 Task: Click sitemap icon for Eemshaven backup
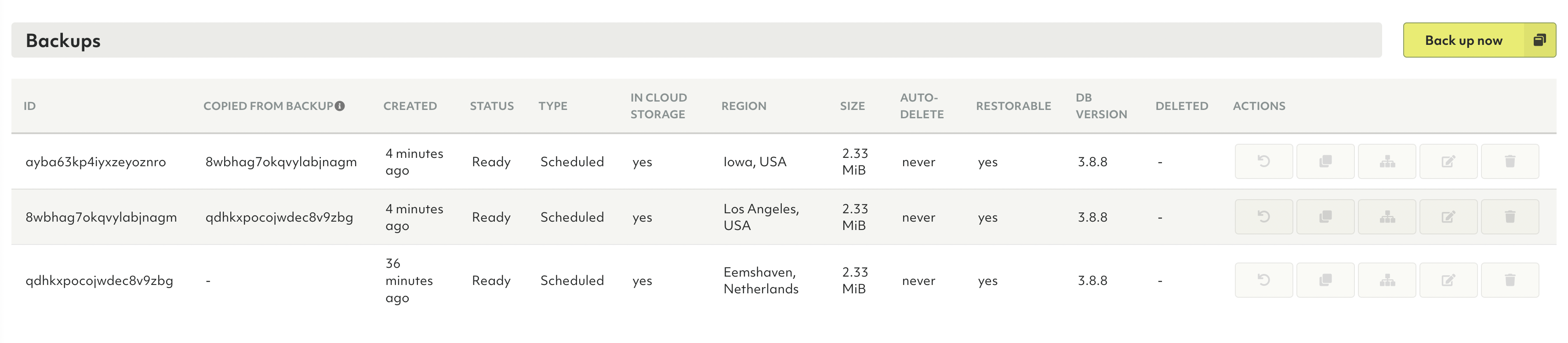click(x=1387, y=280)
